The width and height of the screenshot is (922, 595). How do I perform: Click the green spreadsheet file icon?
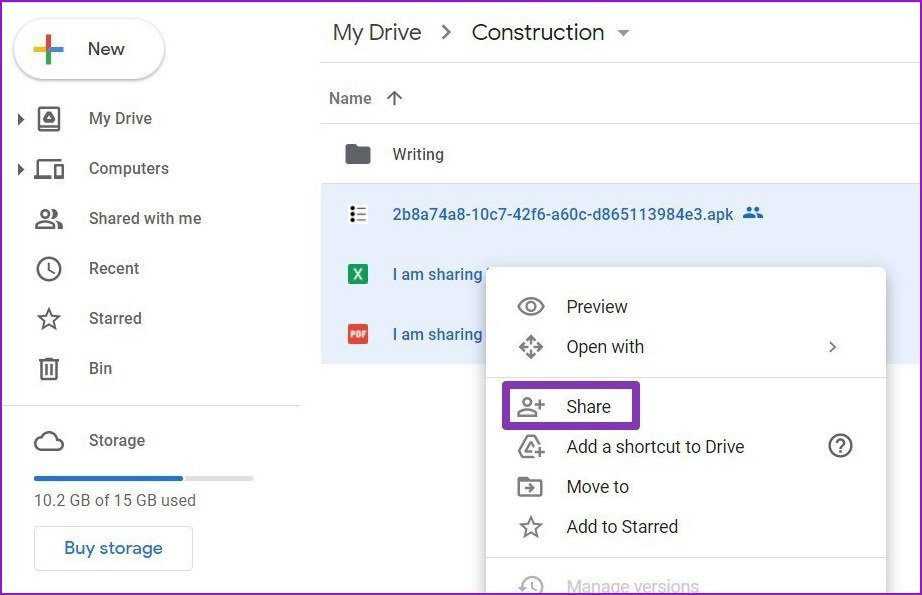tap(358, 274)
